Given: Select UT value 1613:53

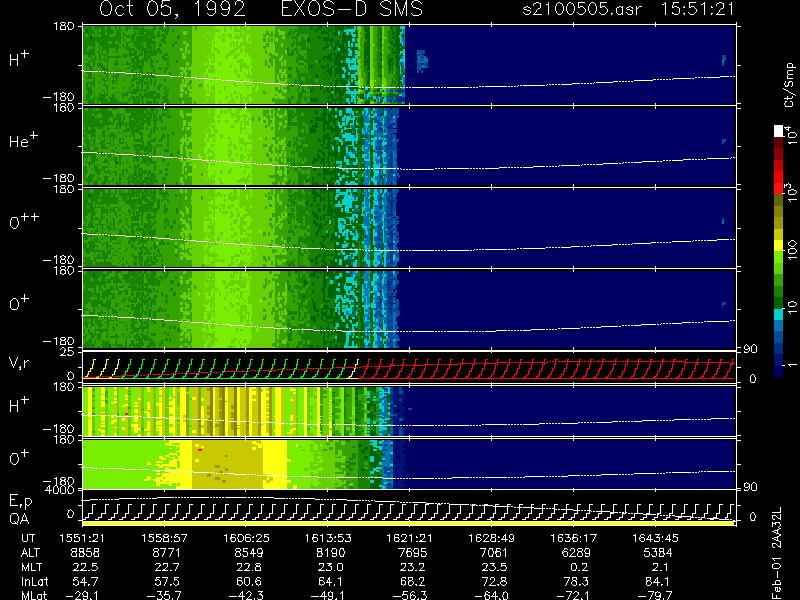Looking at the screenshot, I should [x=328, y=538].
